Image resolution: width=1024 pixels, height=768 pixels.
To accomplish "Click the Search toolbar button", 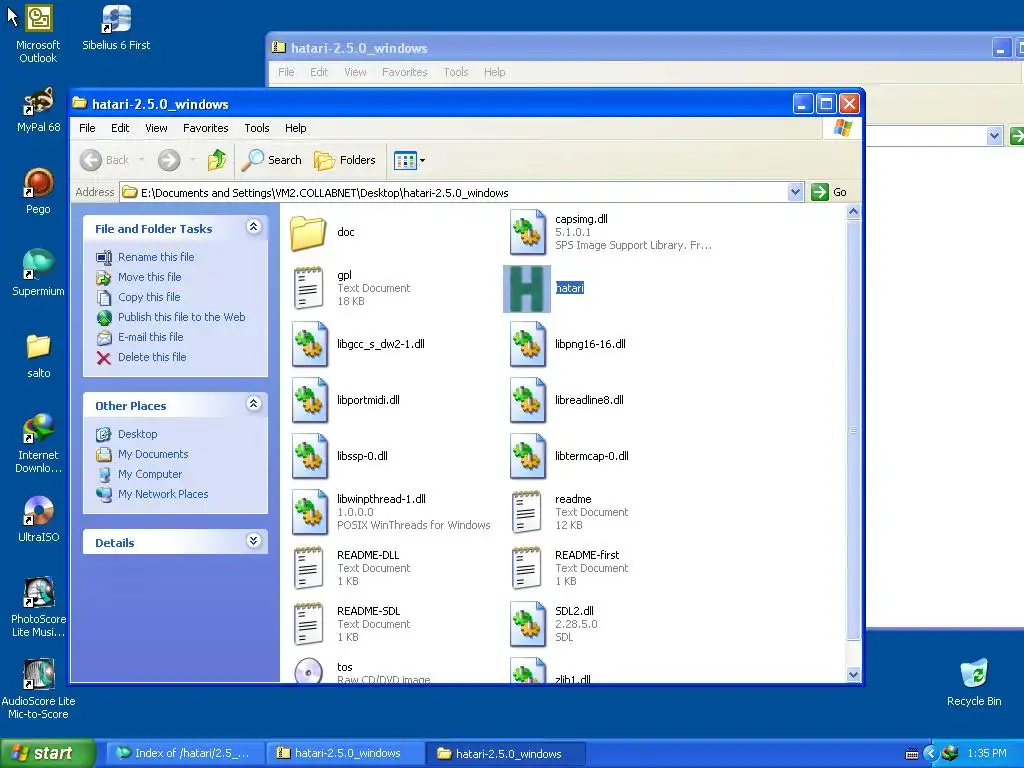I will point(271,160).
